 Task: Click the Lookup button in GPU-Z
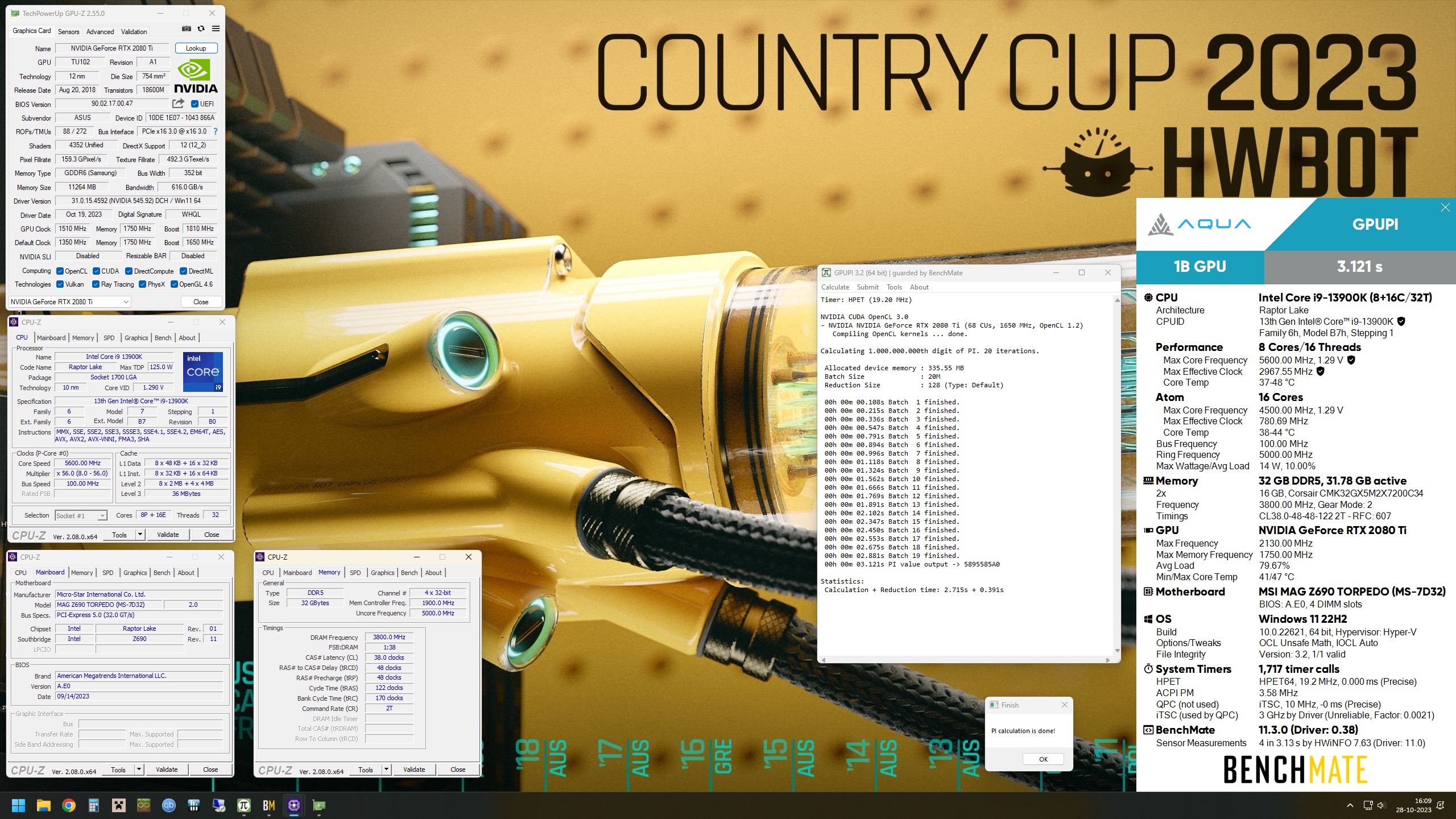[196, 48]
